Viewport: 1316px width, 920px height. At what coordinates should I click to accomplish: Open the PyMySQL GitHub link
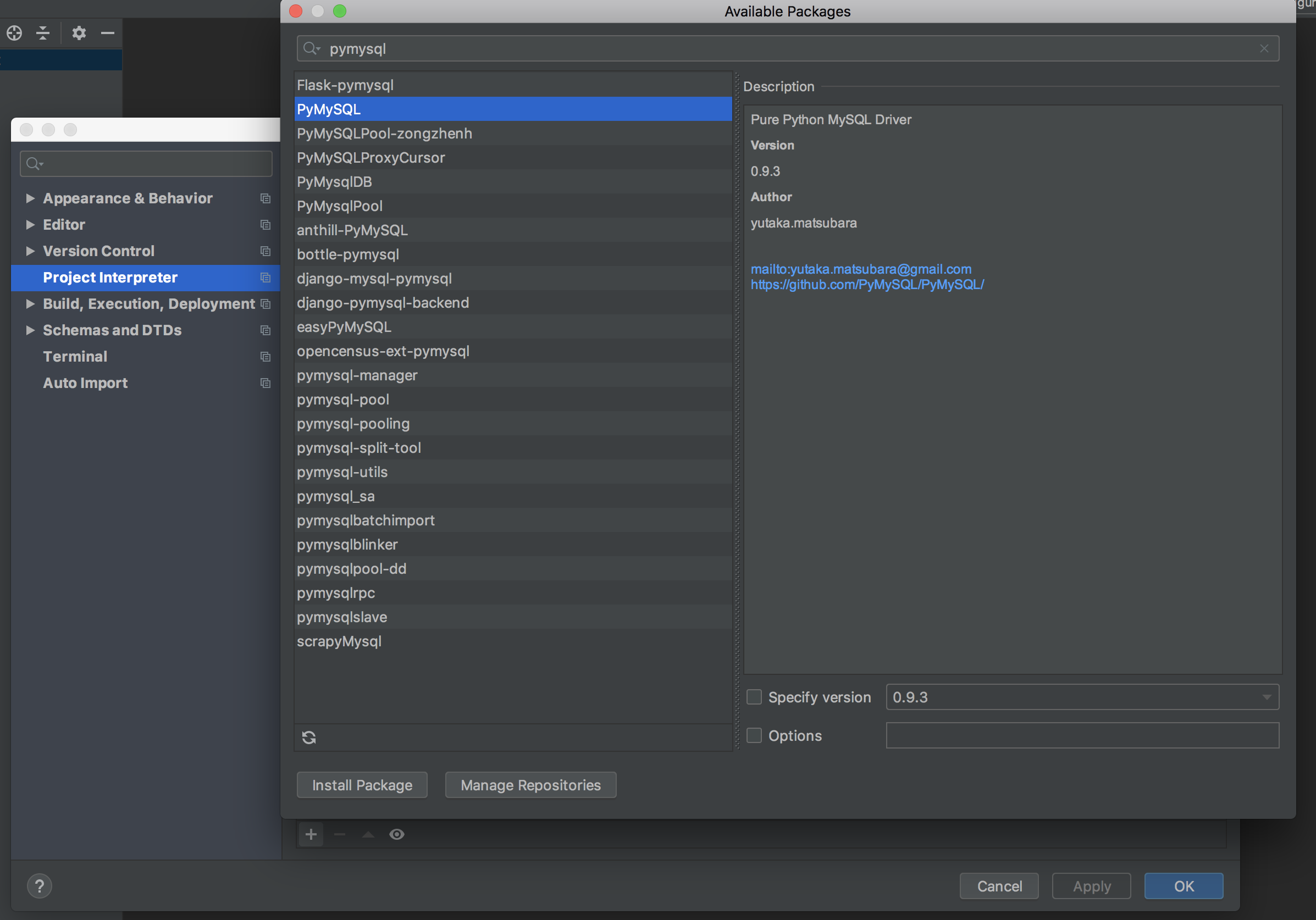[x=867, y=284]
